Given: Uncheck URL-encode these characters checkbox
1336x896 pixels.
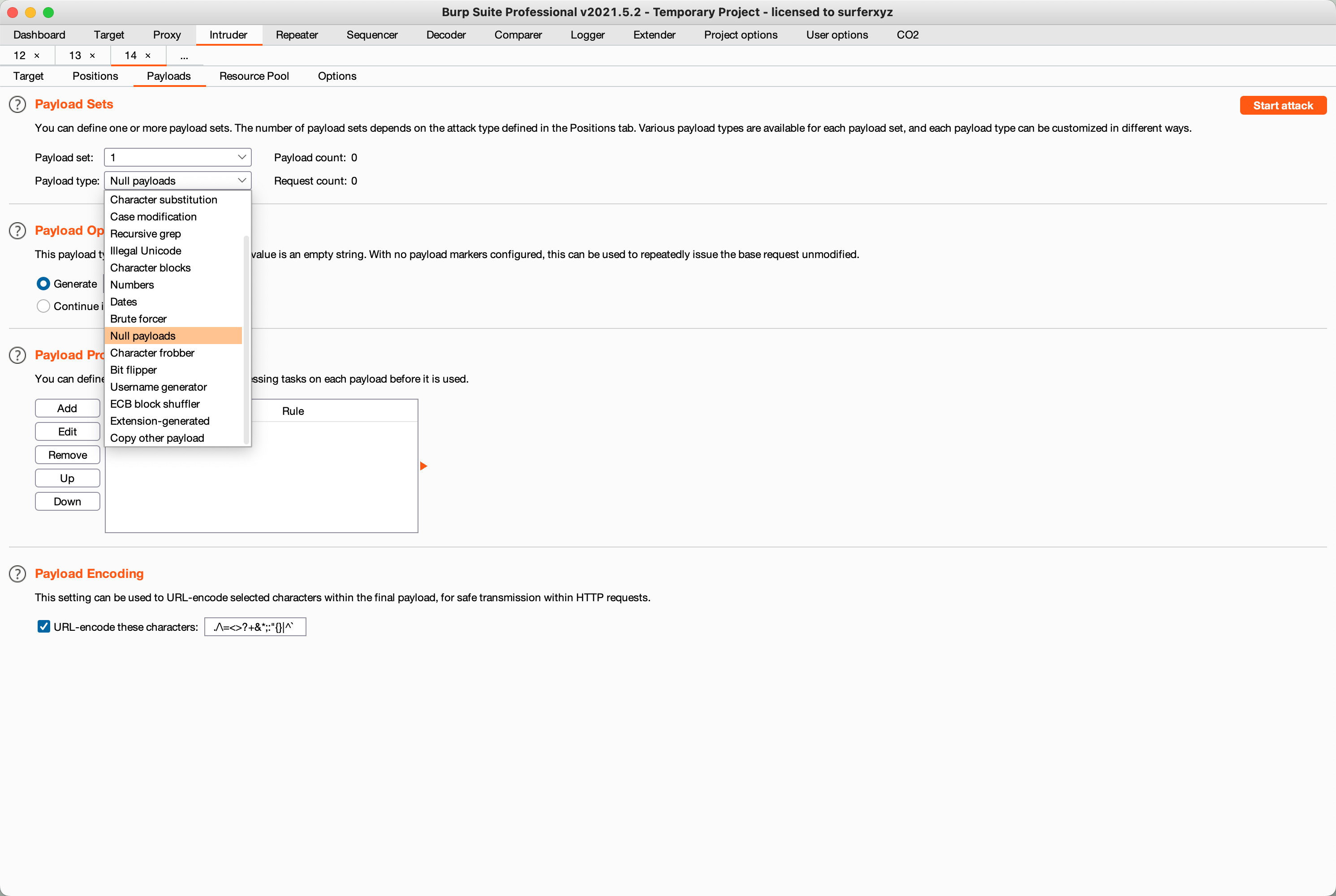Looking at the screenshot, I should (43, 627).
